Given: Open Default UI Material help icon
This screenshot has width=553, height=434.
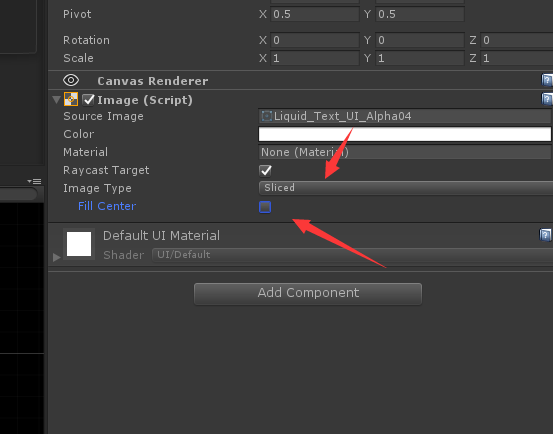Looking at the screenshot, I should click(x=545, y=235).
